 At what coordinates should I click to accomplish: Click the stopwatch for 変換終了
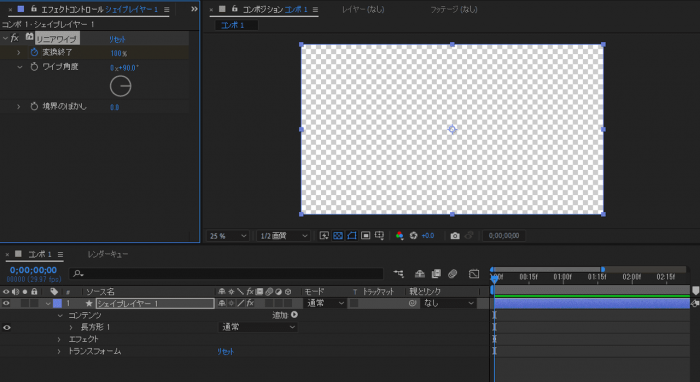pyautogui.click(x=34, y=53)
